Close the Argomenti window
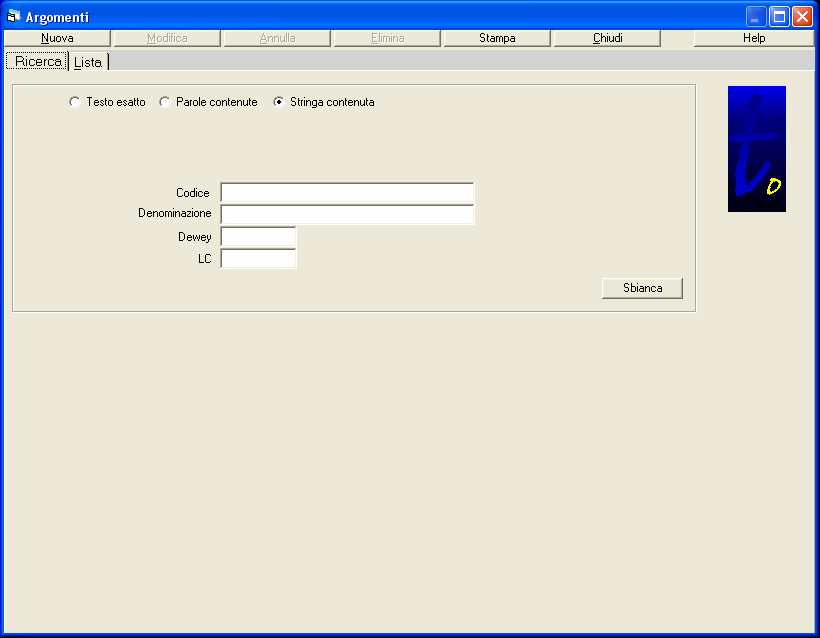Image resolution: width=820 pixels, height=638 pixels. (802, 17)
